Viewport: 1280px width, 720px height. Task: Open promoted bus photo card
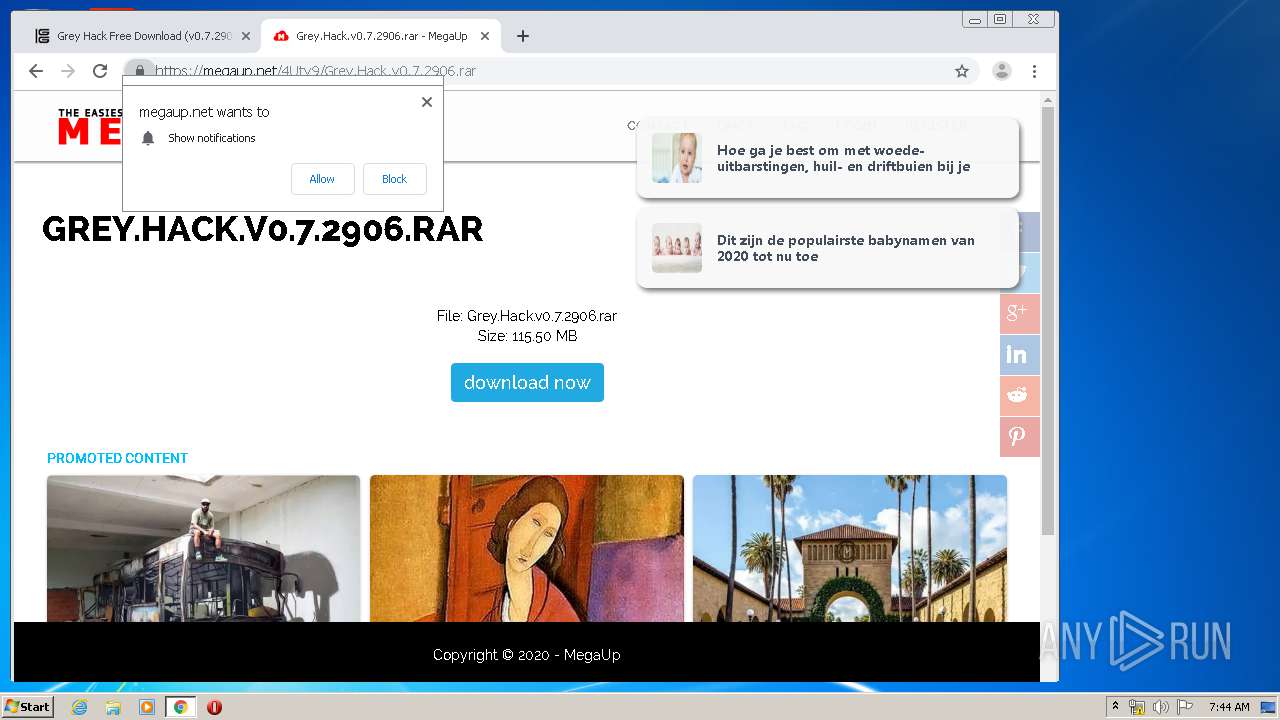coord(203,548)
